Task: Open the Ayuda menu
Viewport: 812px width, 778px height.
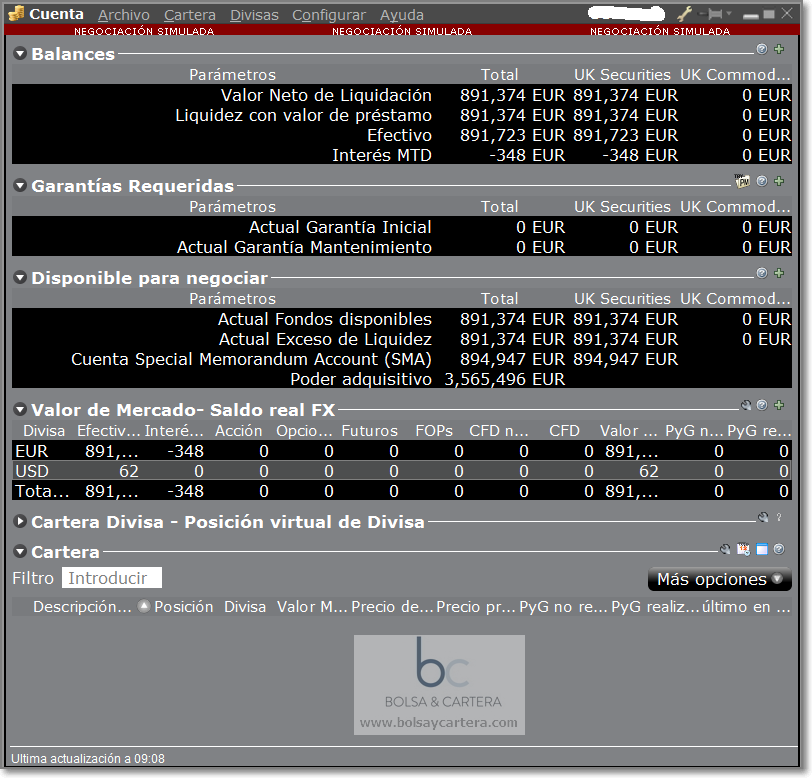Action: click(402, 15)
